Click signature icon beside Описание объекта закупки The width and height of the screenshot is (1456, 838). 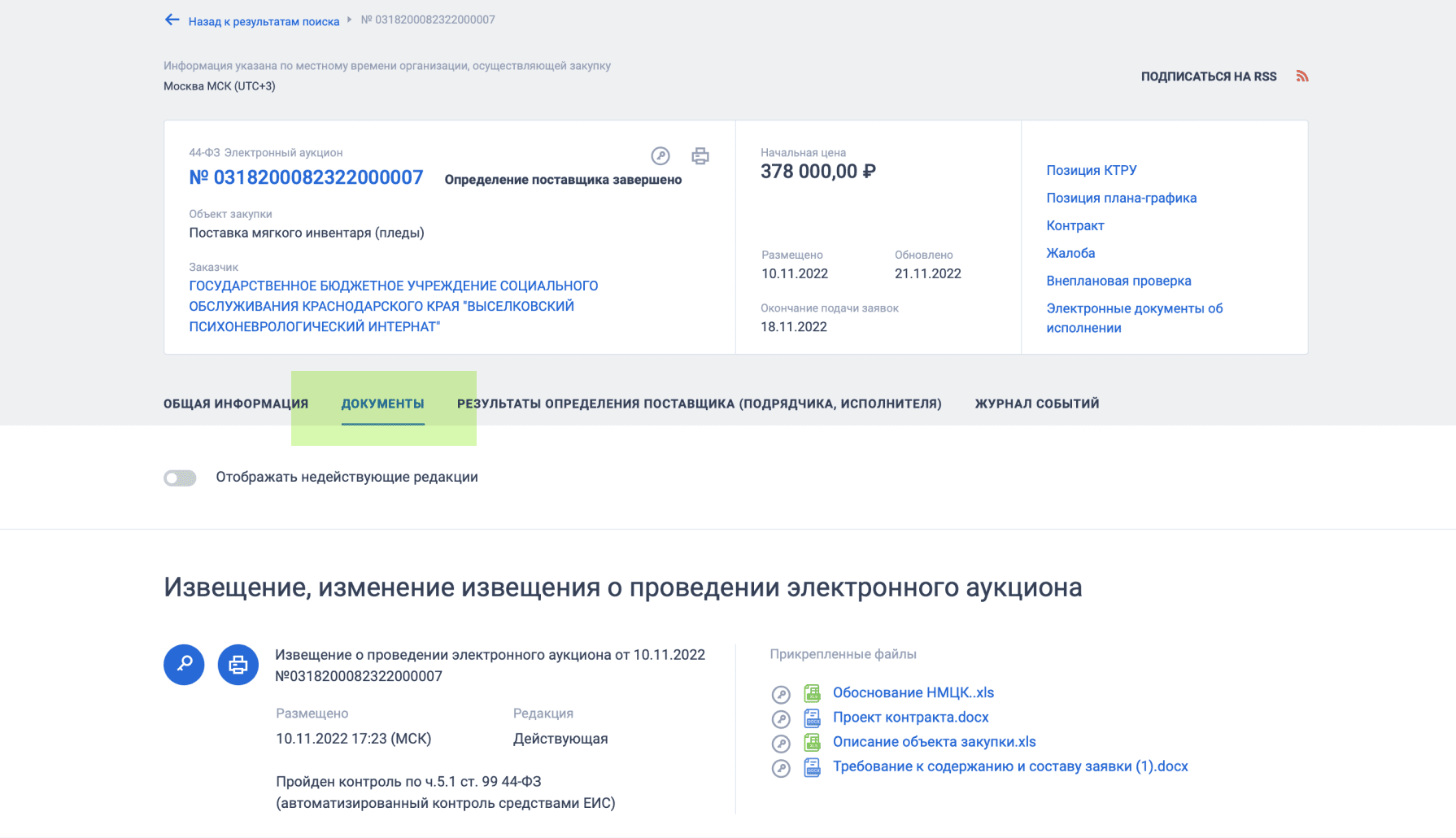[x=781, y=743]
